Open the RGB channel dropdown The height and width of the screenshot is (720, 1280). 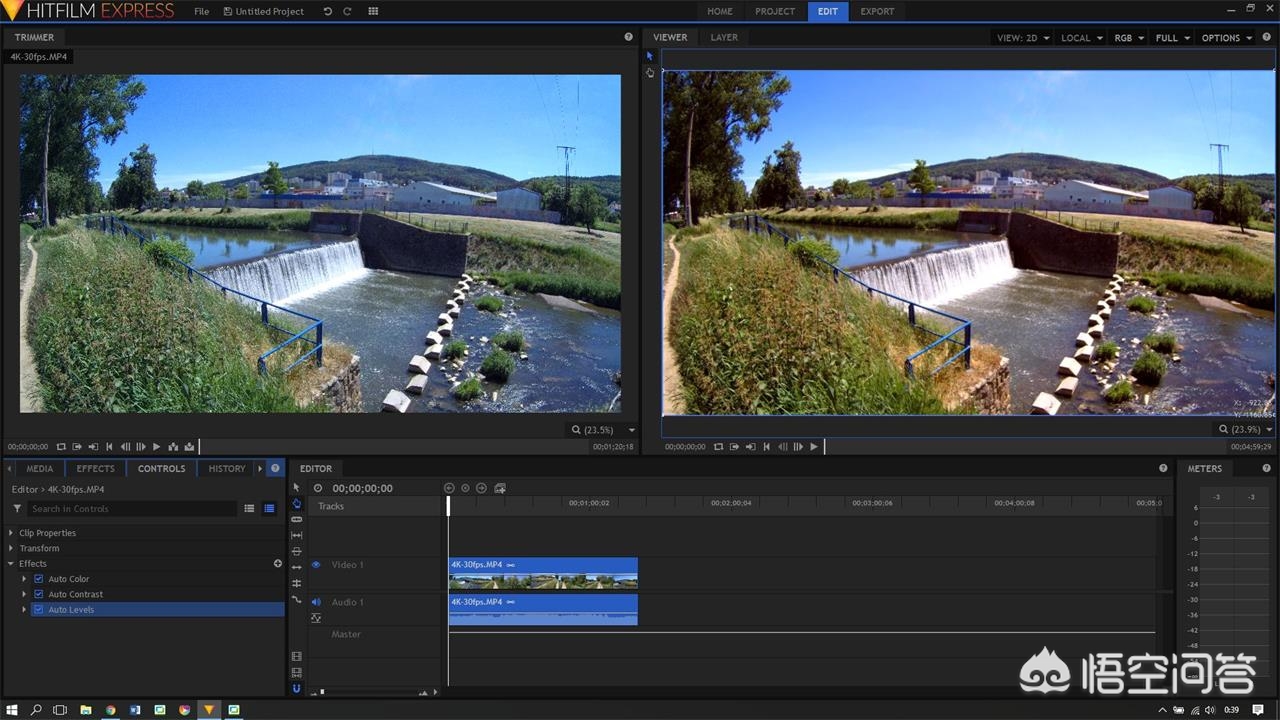coord(1130,38)
